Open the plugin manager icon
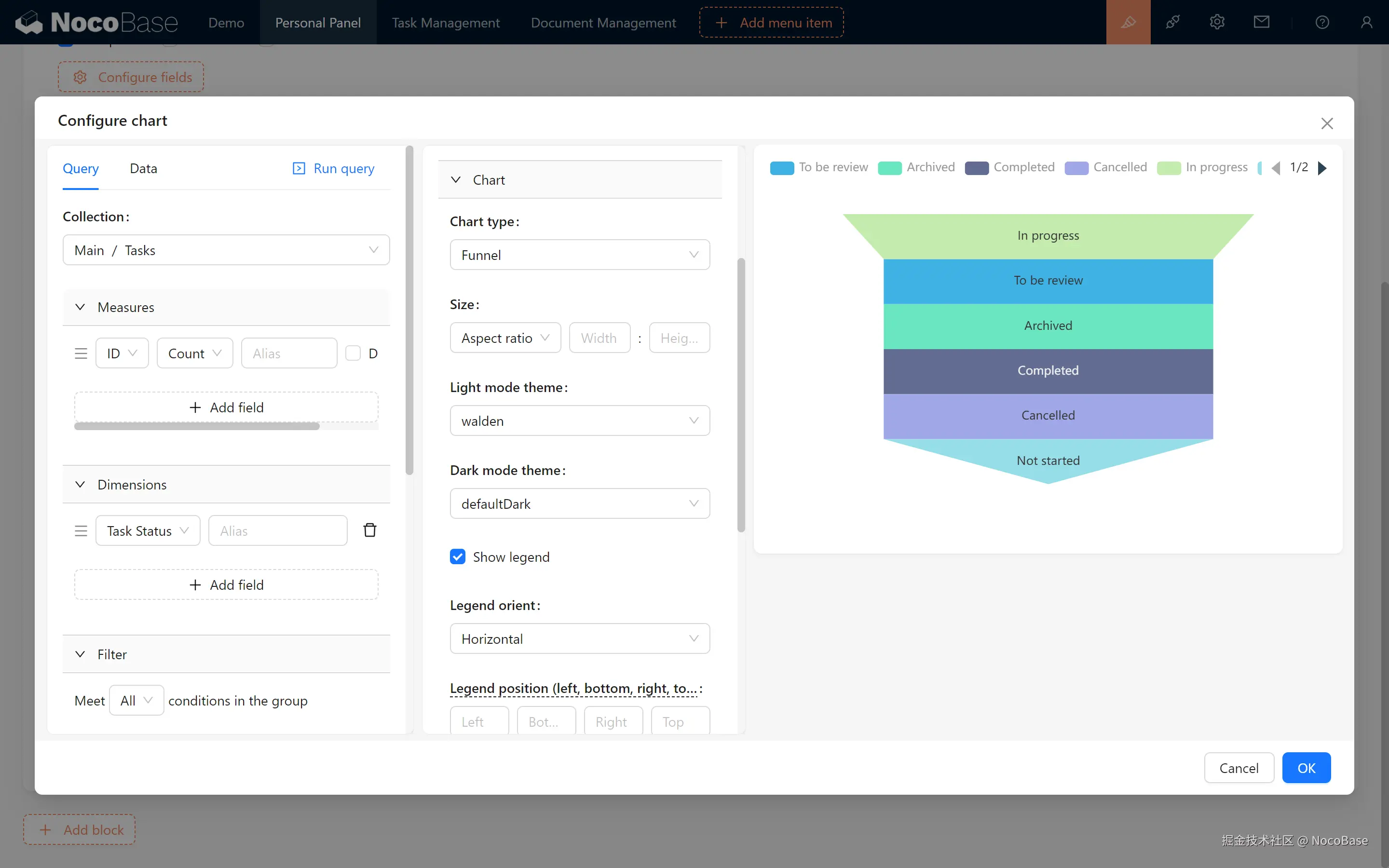Image resolution: width=1389 pixels, height=868 pixels. [1172, 22]
